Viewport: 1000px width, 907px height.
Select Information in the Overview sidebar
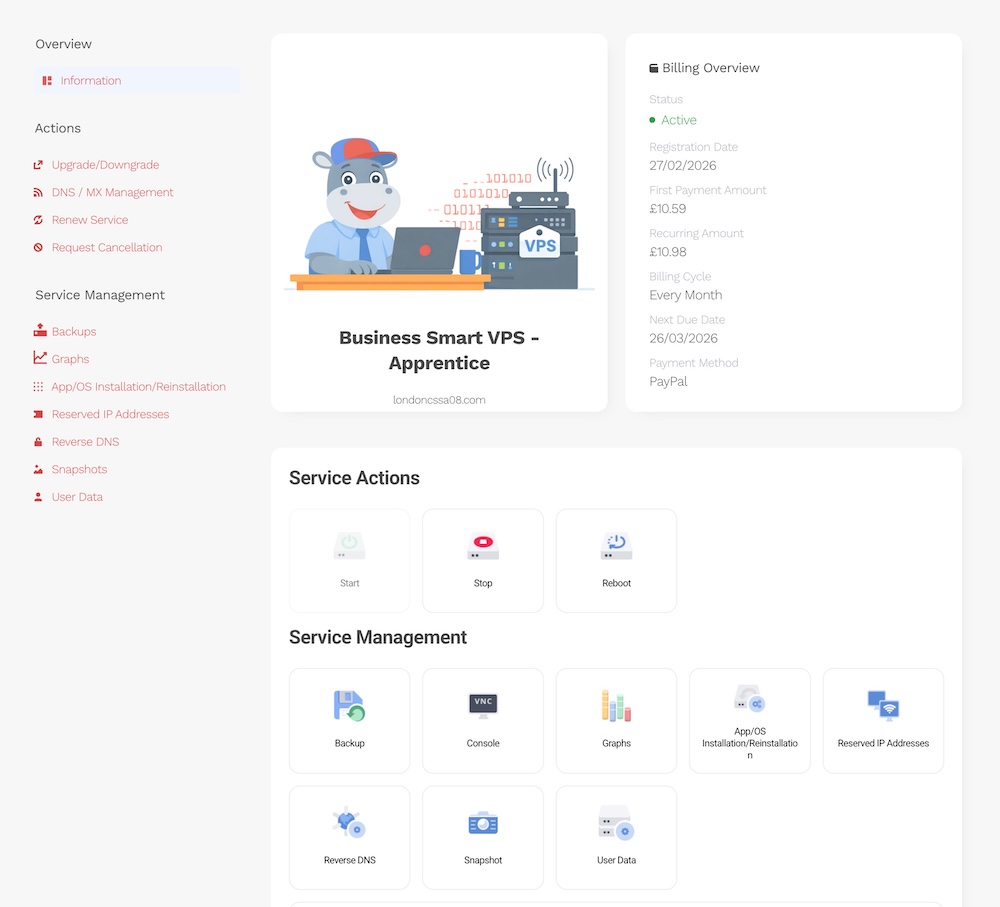coord(90,81)
